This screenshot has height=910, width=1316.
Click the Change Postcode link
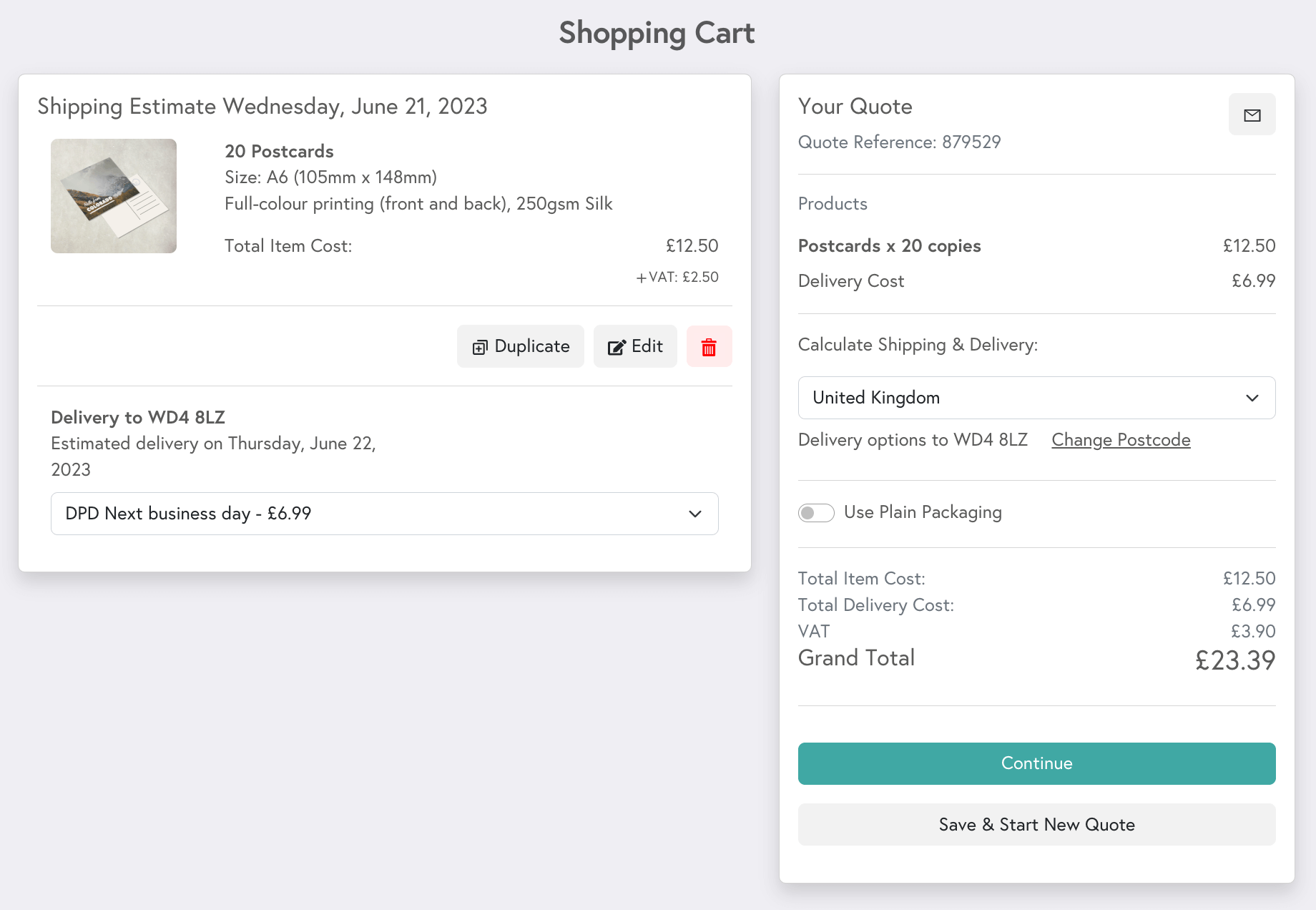(x=1120, y=440)
